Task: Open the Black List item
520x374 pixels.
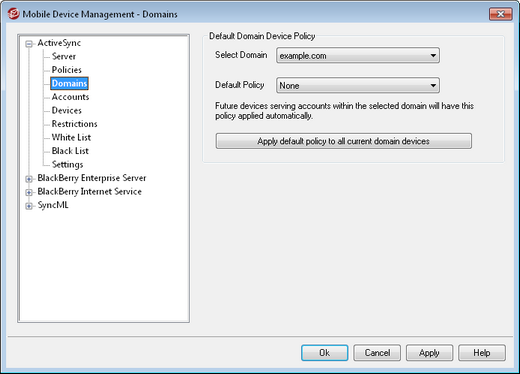Action: (70, 151)
